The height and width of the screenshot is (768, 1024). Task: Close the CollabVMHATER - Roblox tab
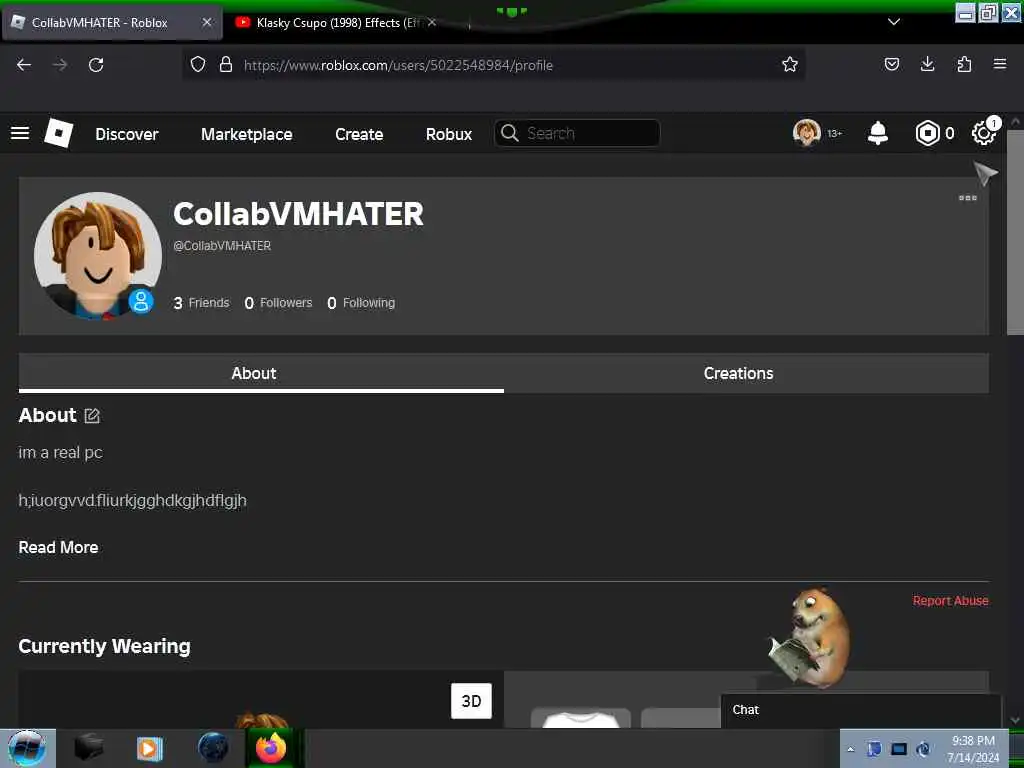(207, 22)
